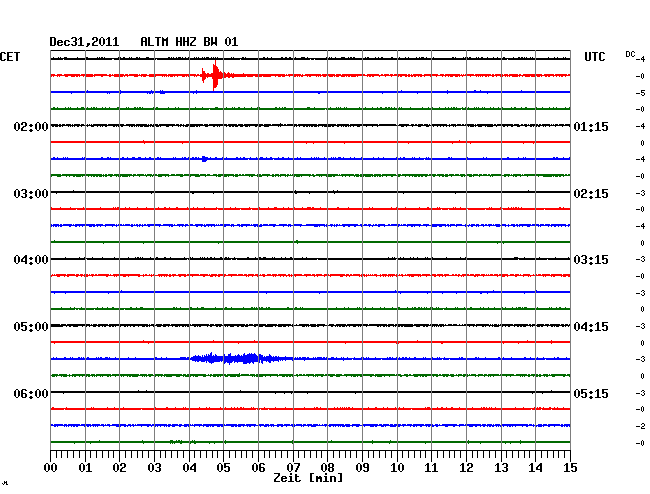Click minute 10 on the time axis
Viewport: 650px width, 494px height.
click(397, 467)
